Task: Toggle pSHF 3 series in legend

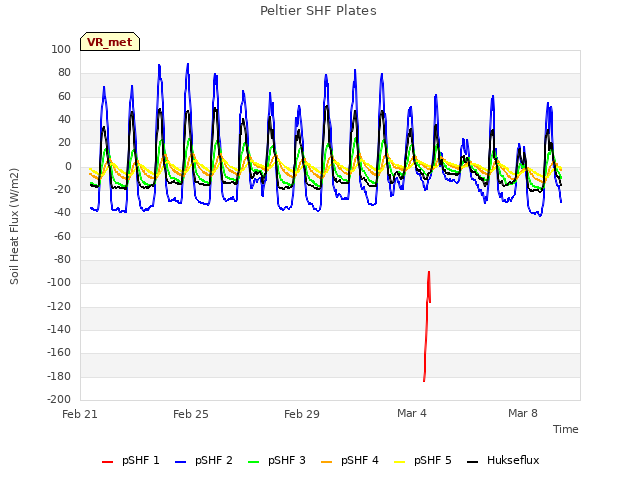Action: 277,461
